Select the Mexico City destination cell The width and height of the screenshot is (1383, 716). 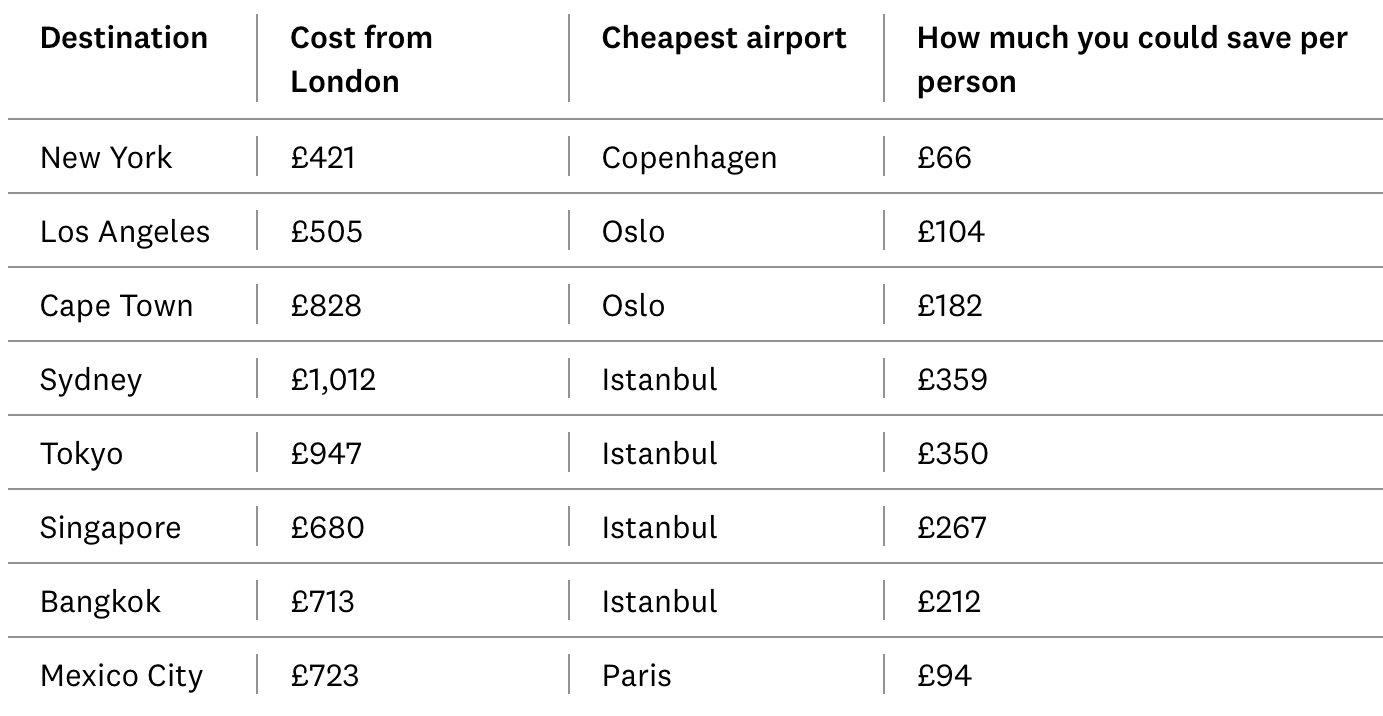click(x=121, y=675)
